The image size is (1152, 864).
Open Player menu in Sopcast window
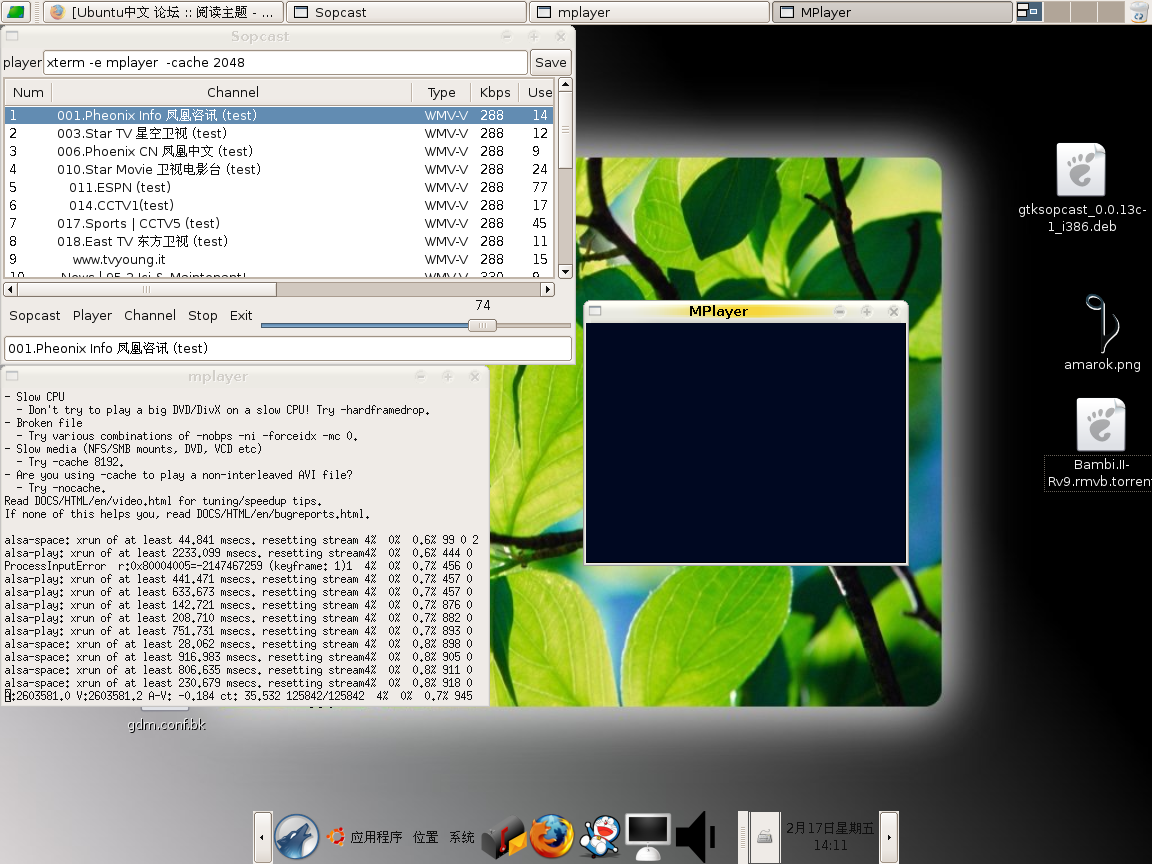[x=93, y=315]
